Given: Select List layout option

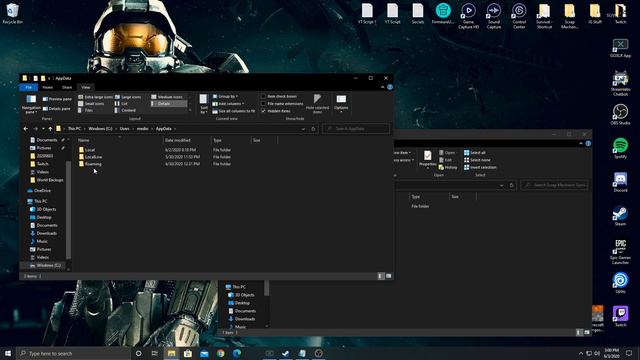Looking at the screenshot, I should tap(122, 104).
